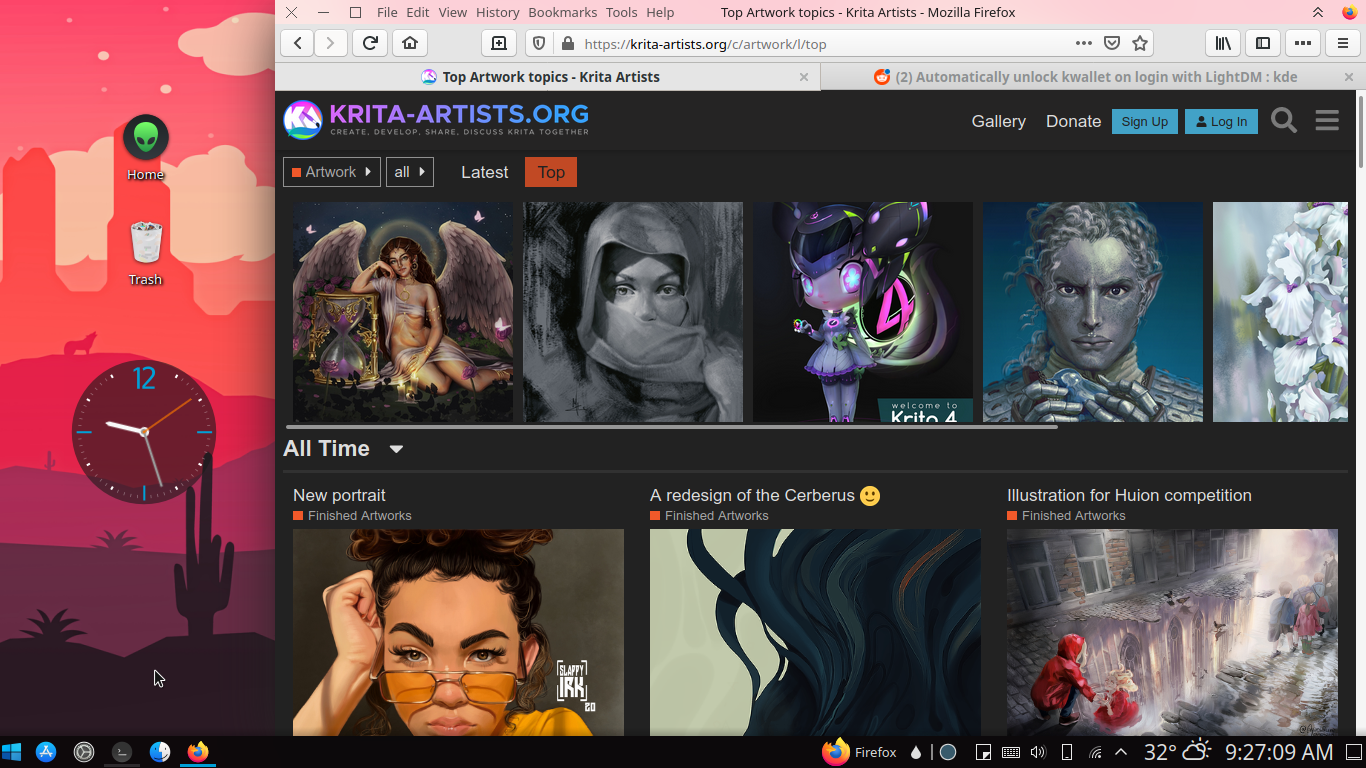Reload the current page
This screenshot has width=1366, height=768.
click(370, 43)
